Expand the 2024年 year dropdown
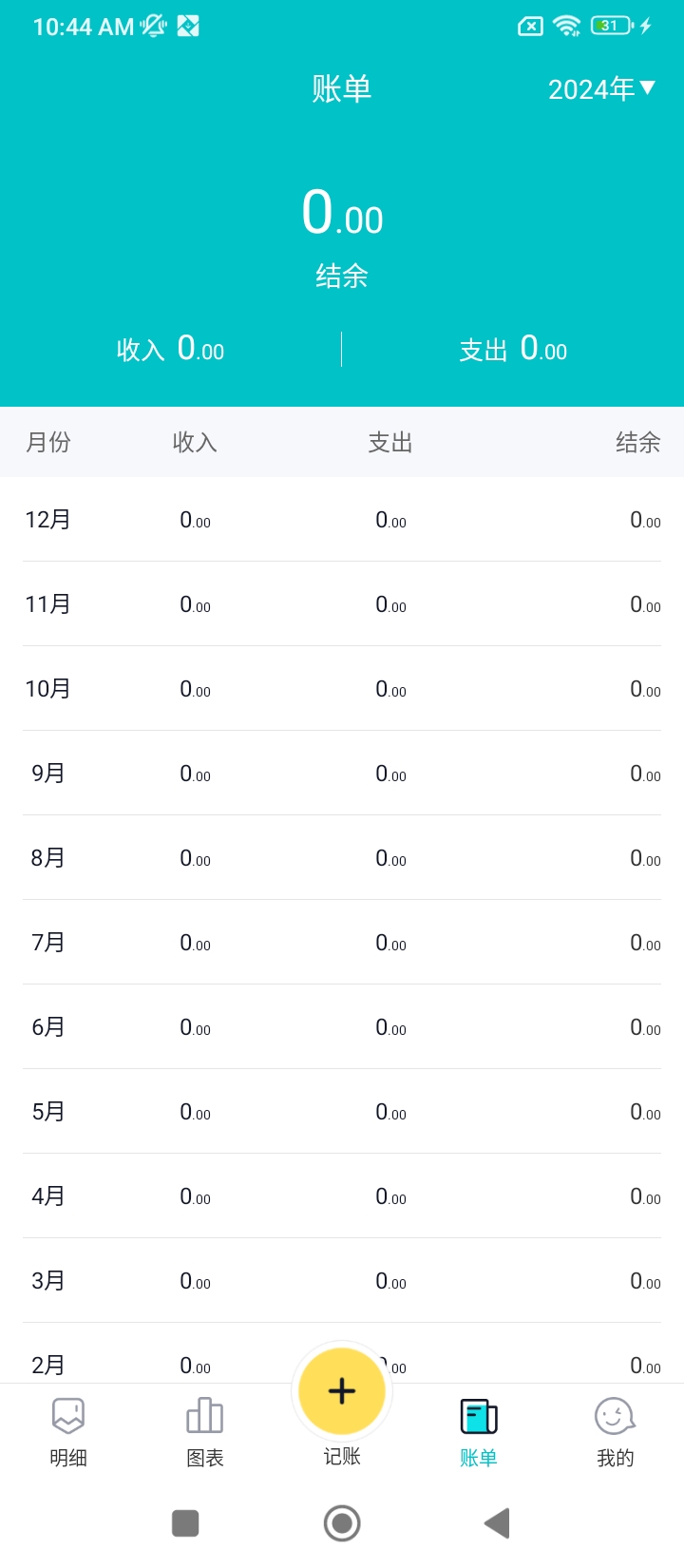Screen dimensions: 684x1568 tap(591, 89)
